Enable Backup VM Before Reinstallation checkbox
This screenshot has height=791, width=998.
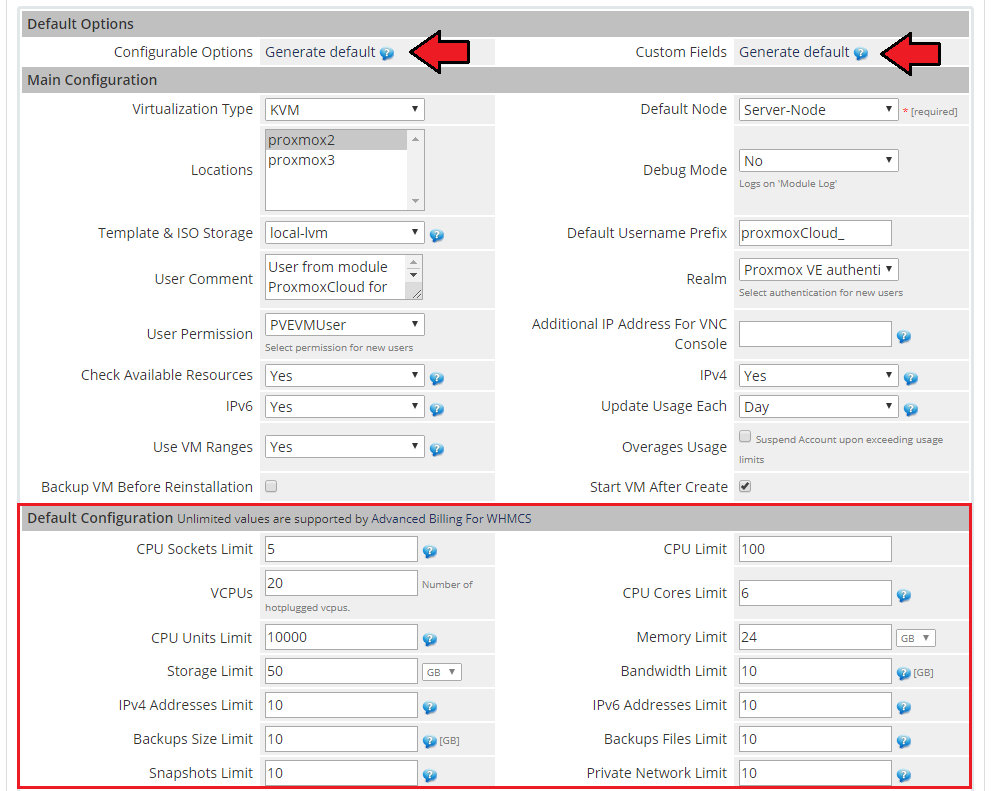[x=271, y=486]
